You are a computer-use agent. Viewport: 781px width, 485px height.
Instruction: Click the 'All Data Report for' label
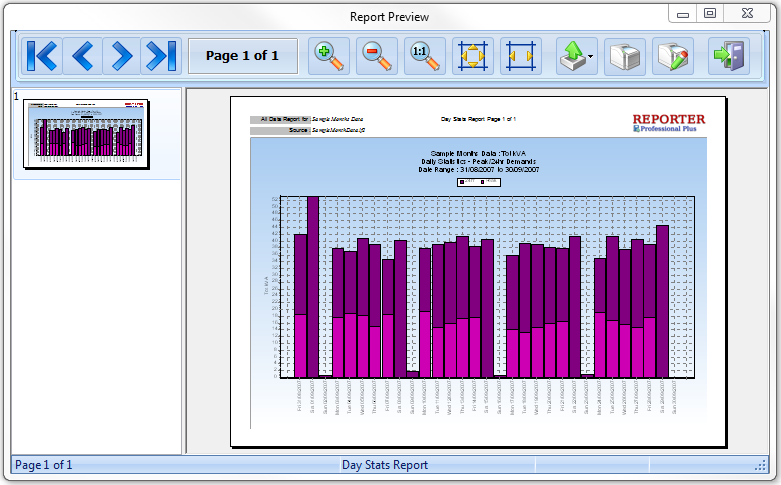[280, 120]
